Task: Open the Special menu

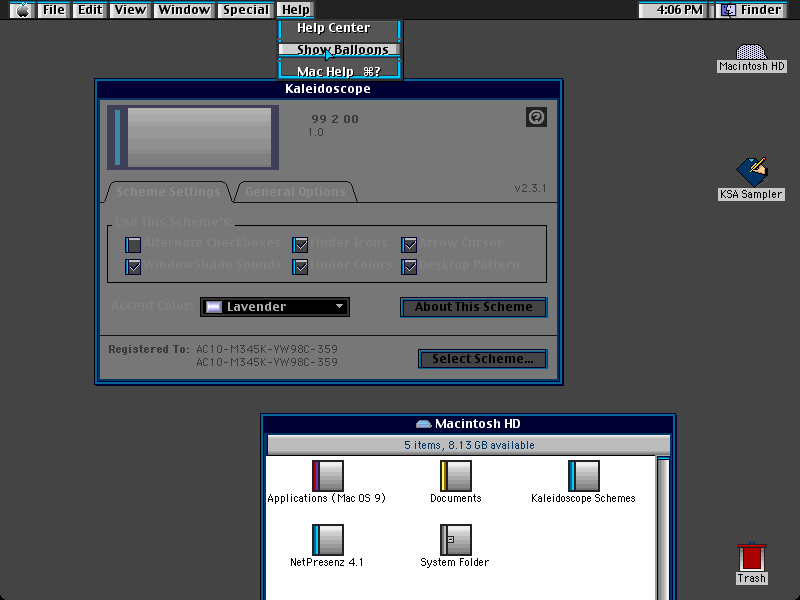Action: click(245, 10)
